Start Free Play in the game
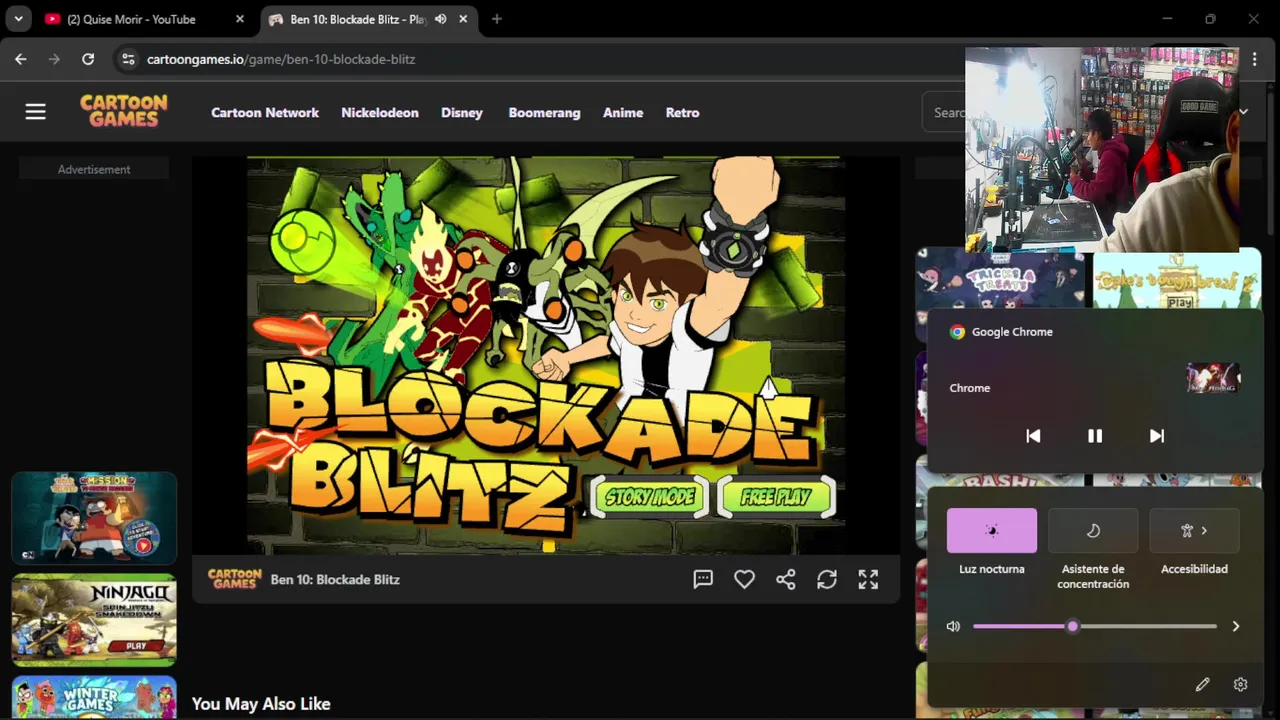Screen dimensions: 1280x720 776,497
